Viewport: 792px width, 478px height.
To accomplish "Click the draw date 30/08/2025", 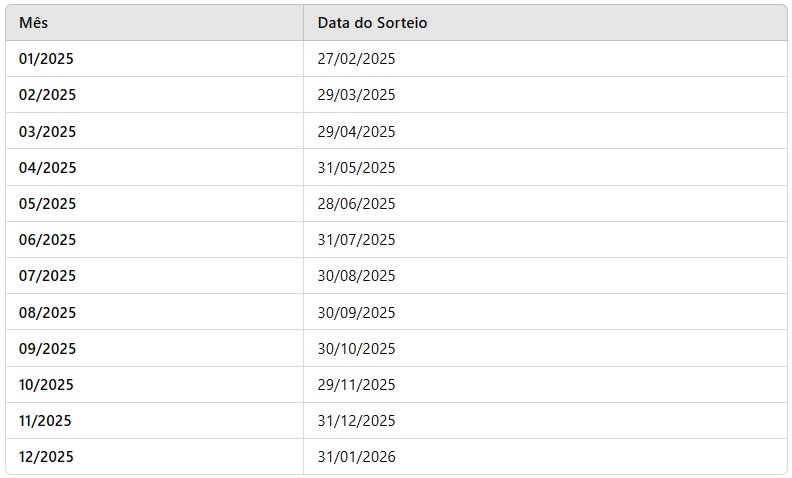I will [356, 276].
